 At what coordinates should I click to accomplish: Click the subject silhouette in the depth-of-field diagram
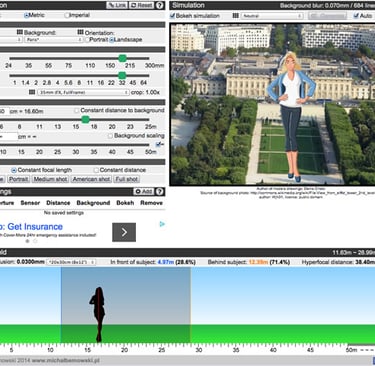click(x=98, y=315)
